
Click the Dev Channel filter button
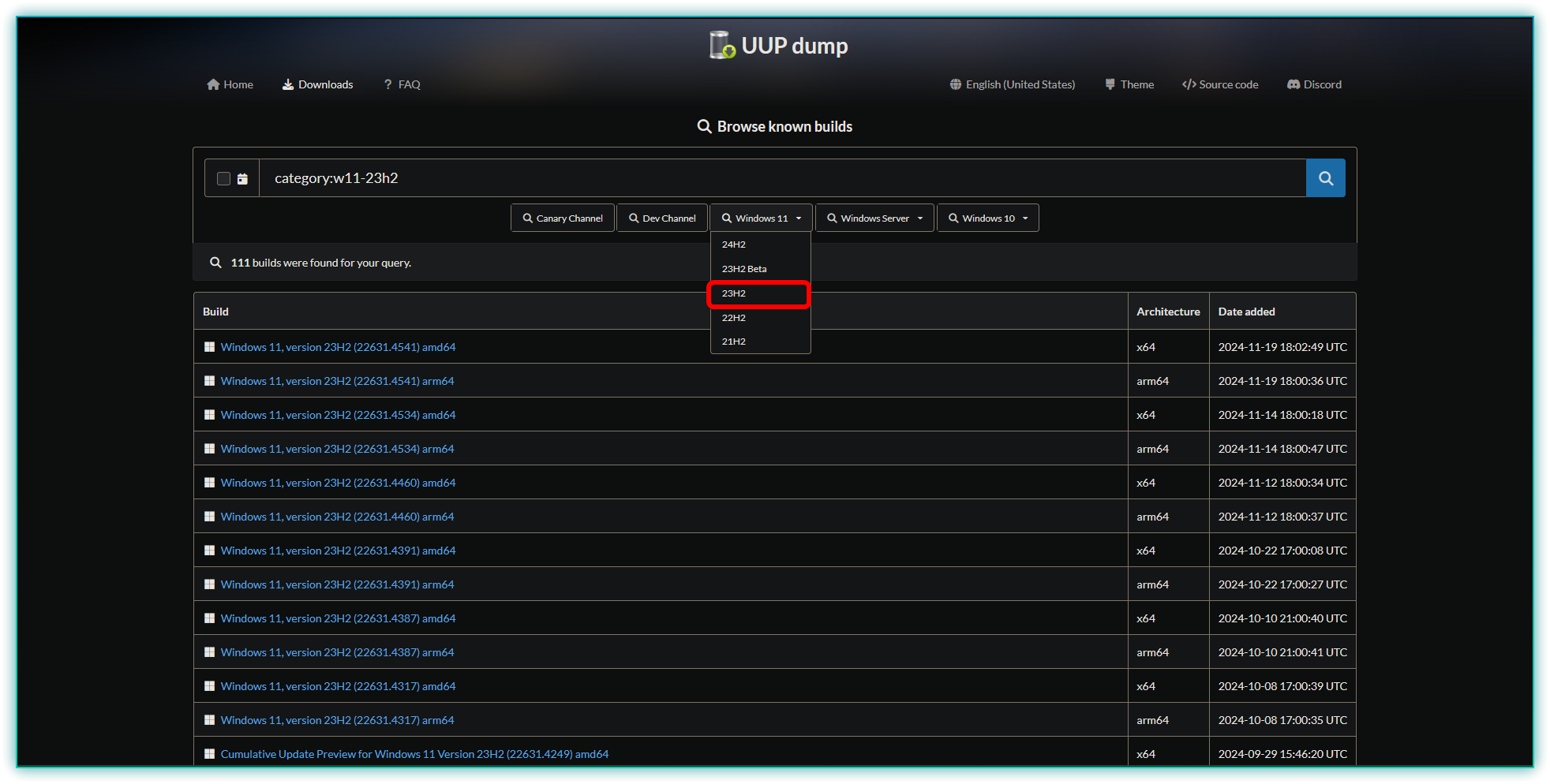pos(662,218)
